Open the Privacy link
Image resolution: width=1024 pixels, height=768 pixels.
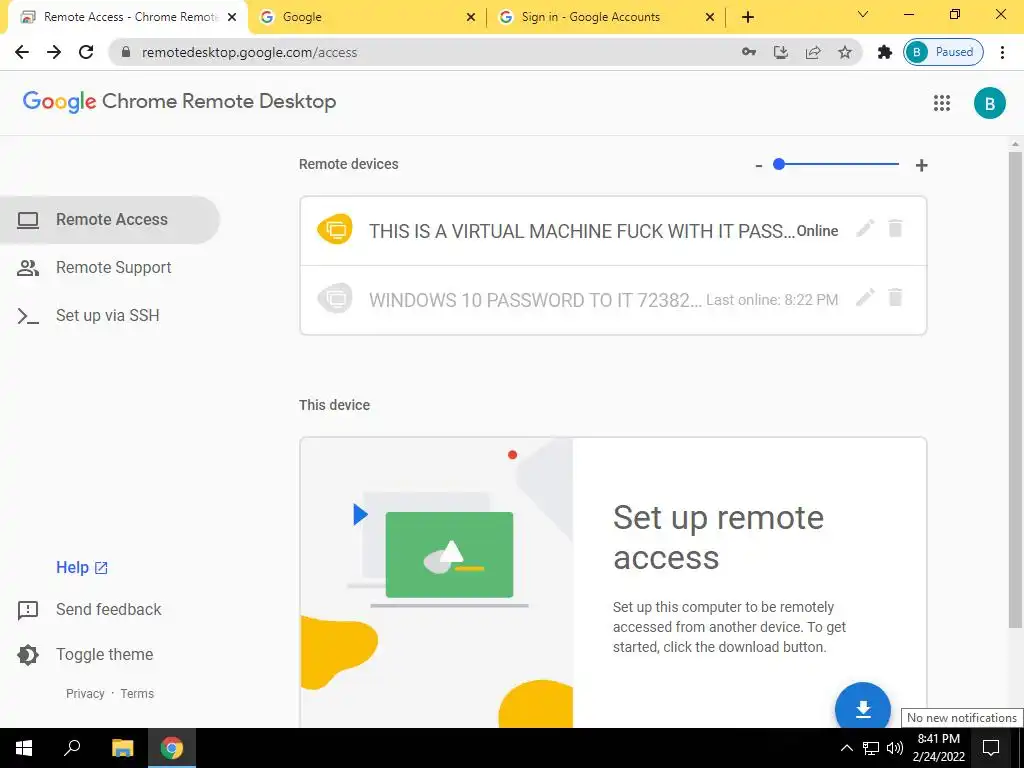tap(85, 694)
